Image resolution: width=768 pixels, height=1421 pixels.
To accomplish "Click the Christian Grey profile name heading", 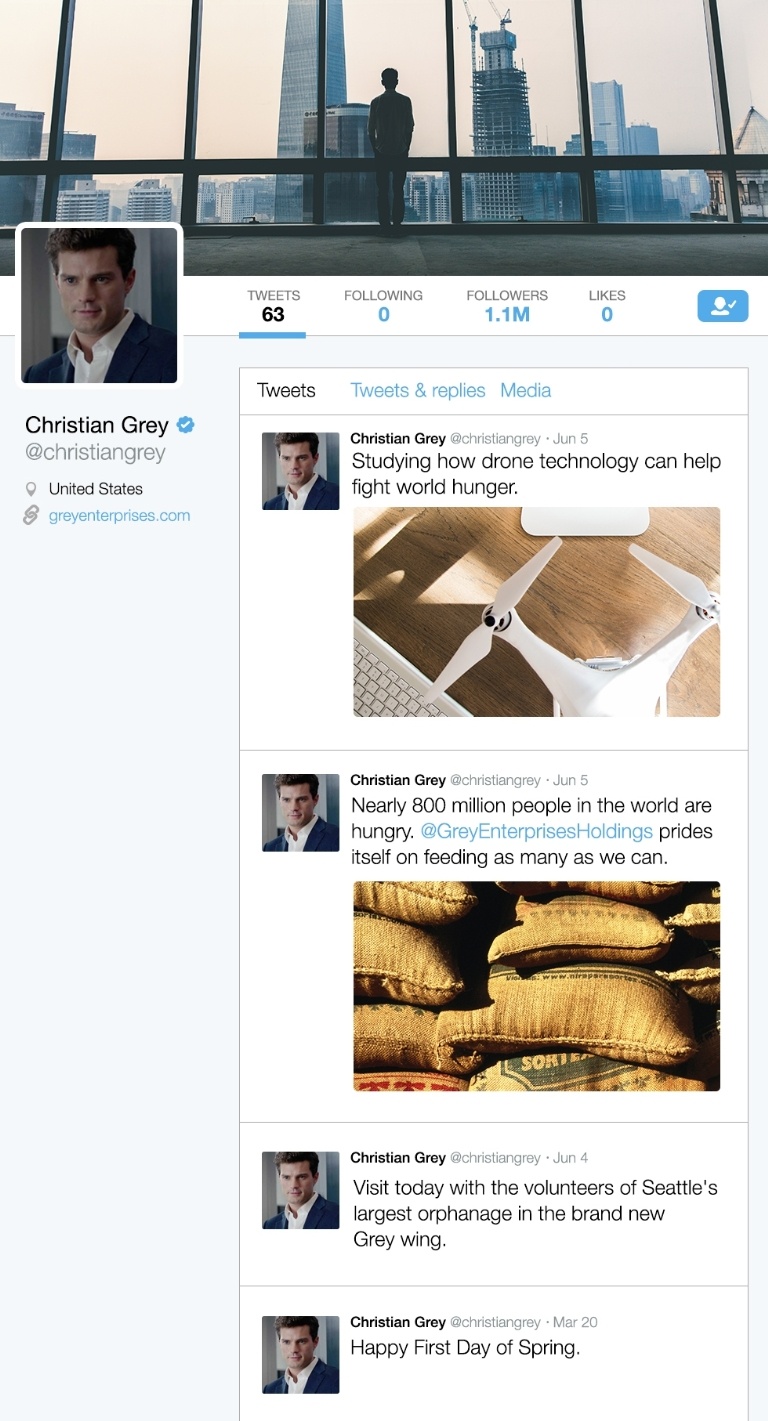I will pyautogui.click(x=96, y=426).
